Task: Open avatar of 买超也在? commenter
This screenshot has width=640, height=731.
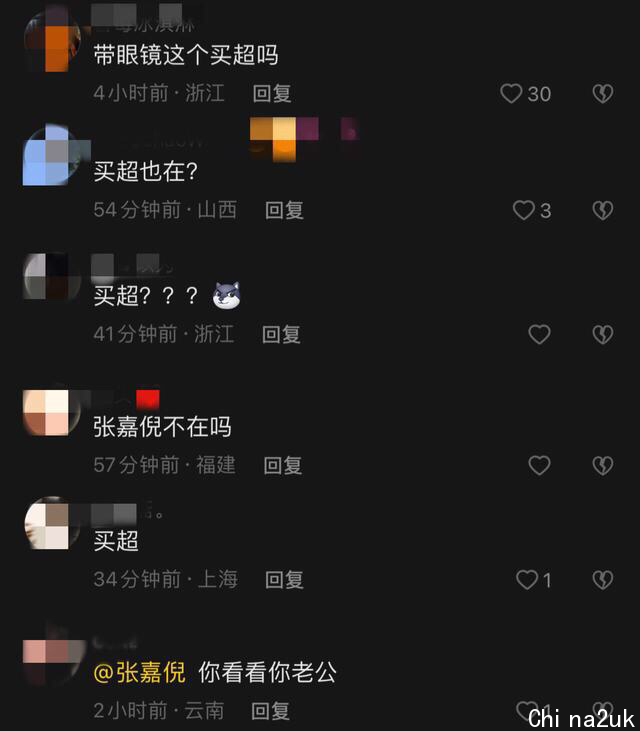Action: point(52,155)
